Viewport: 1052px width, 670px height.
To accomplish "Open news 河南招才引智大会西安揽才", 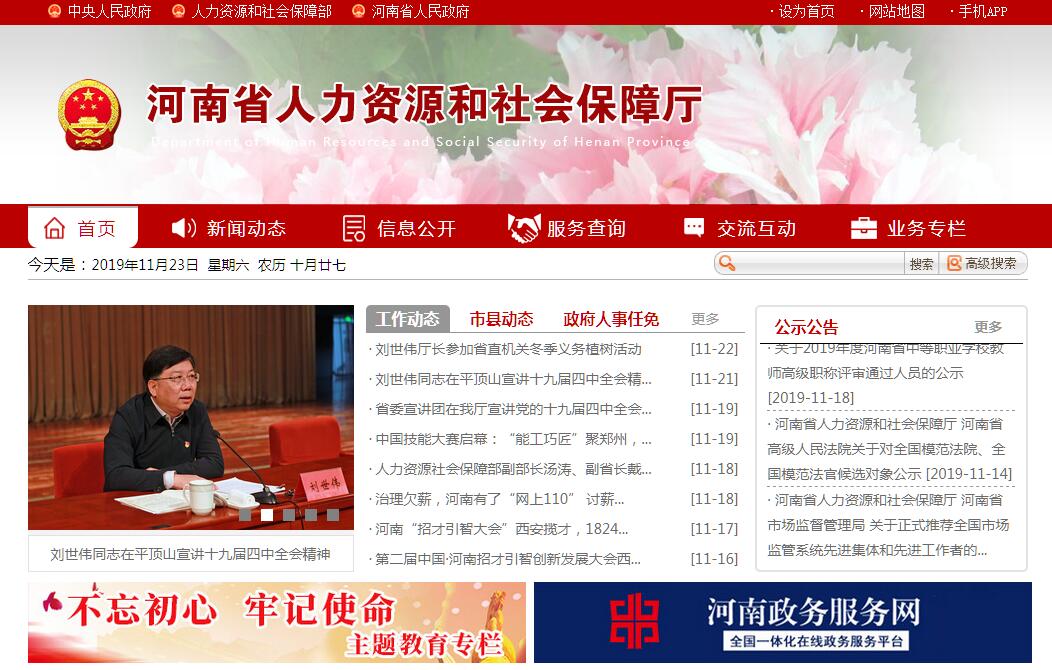I will (501, 528).
